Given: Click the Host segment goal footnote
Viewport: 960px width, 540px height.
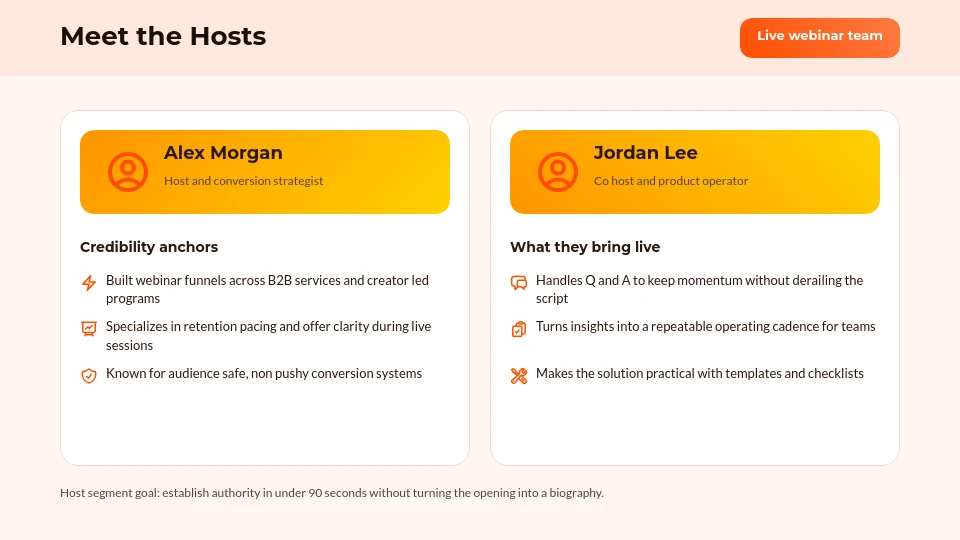Looking at the screenshot, I should pyautogui.click(x=331, y=493).
